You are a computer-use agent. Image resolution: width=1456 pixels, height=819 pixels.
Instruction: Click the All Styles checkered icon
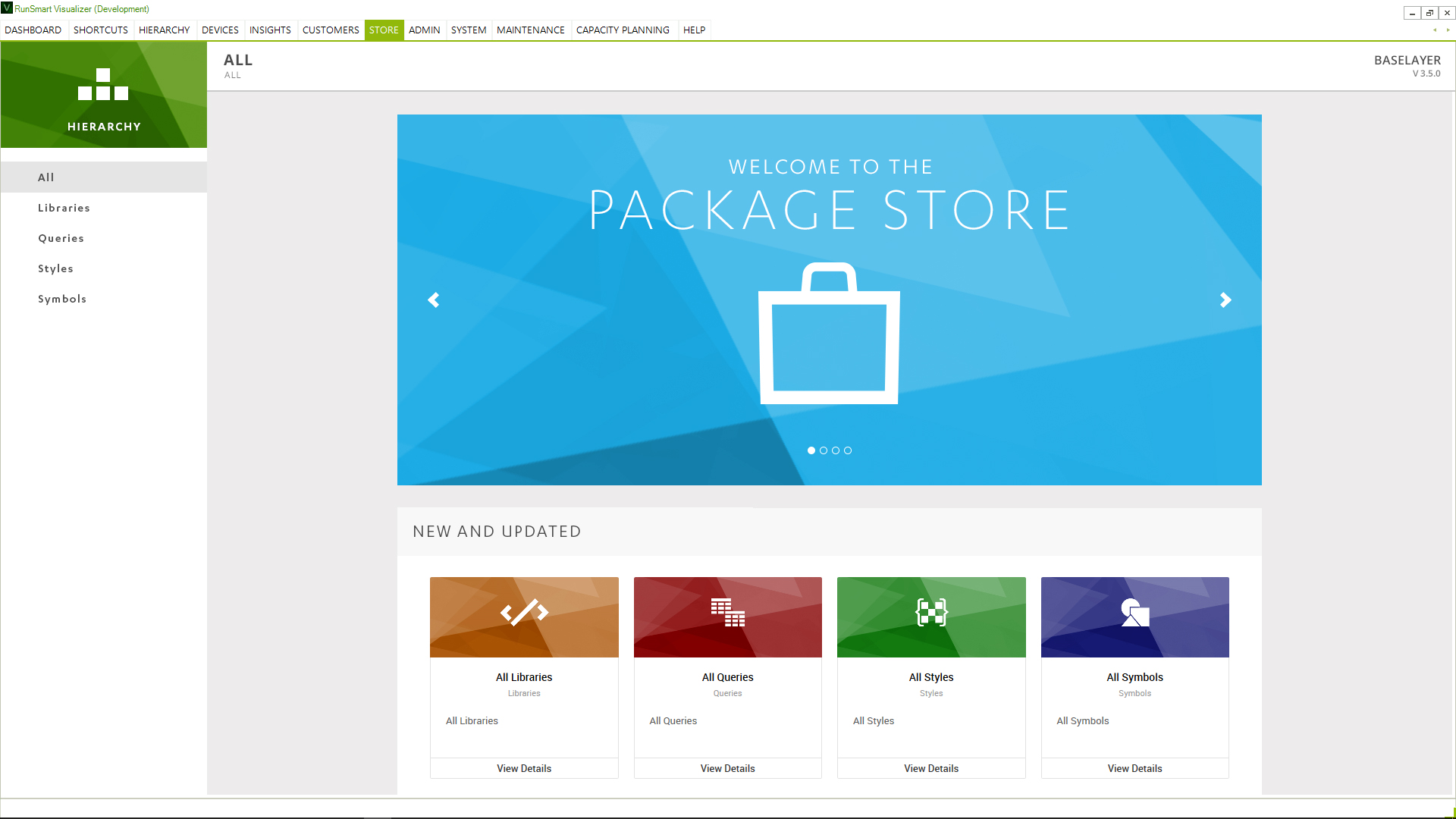coord(931,612)
